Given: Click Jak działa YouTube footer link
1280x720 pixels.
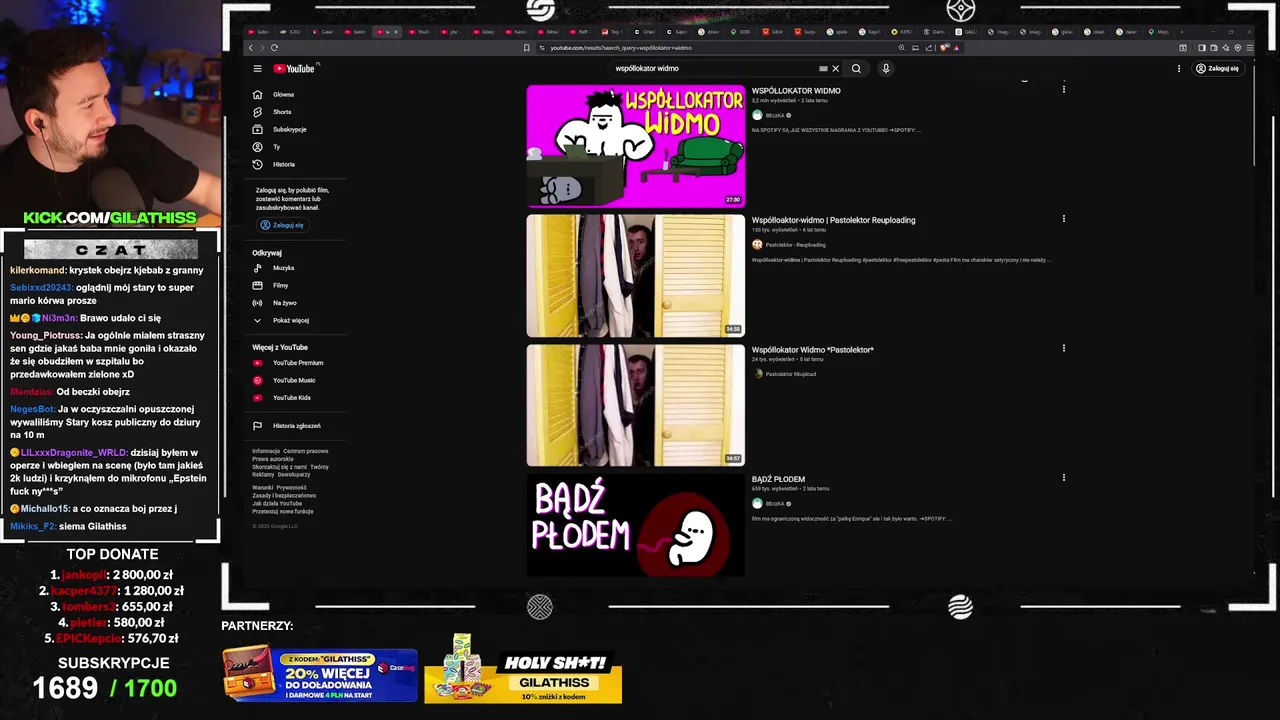Looking at the screenshot, I should (277, 503).
